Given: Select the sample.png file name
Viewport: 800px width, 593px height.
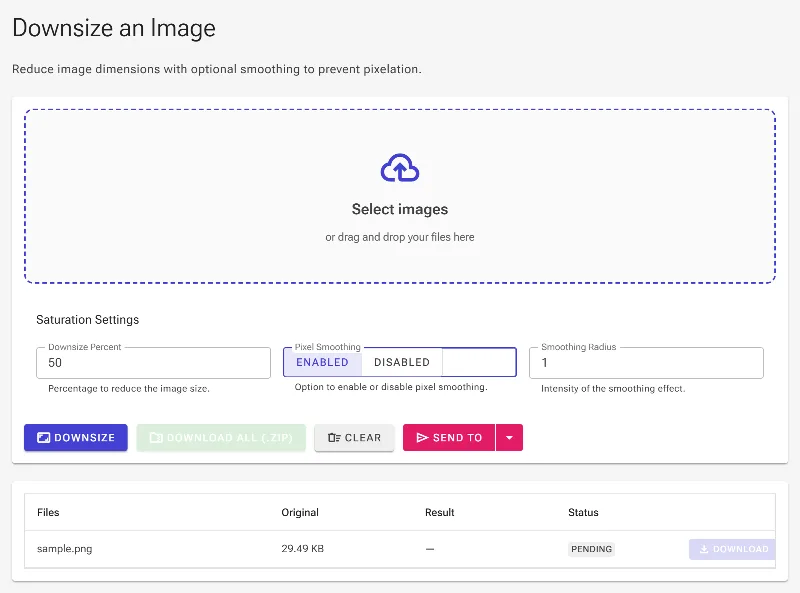Looking at the screenshot, I should (65, 549).
